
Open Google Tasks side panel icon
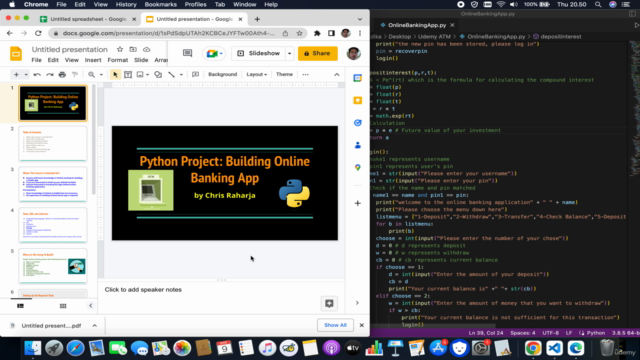[358, 123]
